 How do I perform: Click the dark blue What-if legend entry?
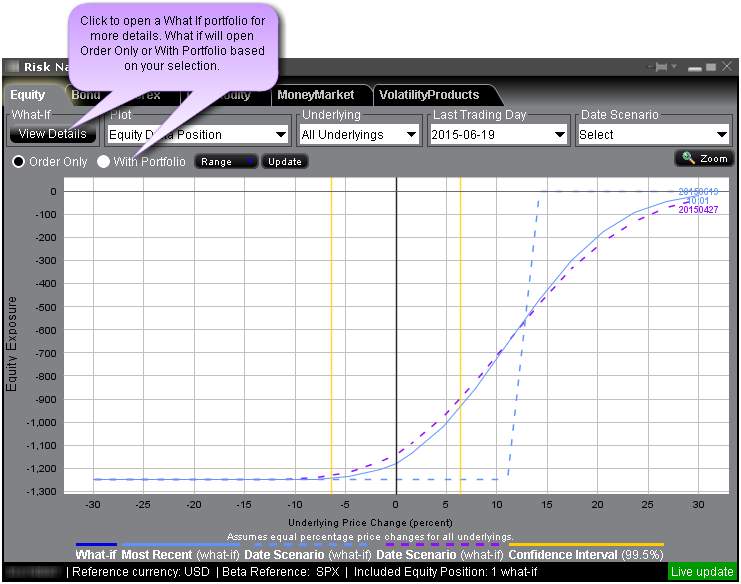tap(97, 554)
